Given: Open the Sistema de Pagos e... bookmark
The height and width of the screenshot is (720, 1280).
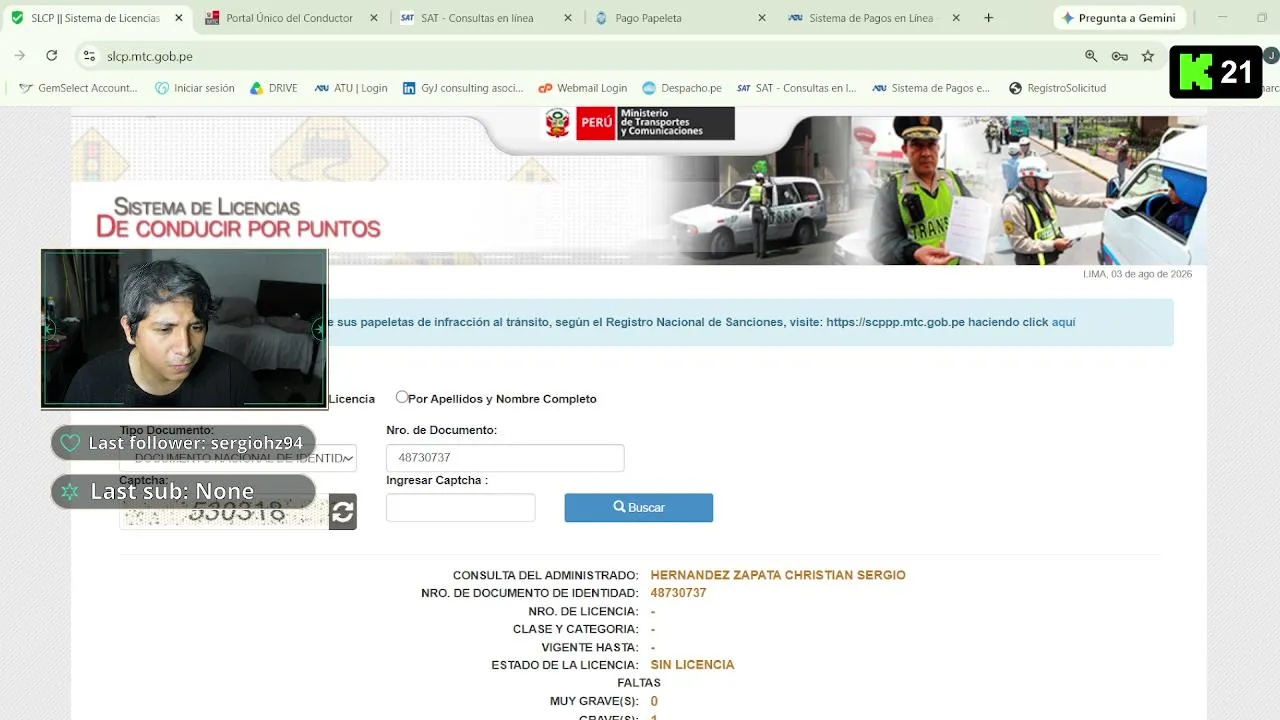Looking at the screenshot, I should pos(931,88).
